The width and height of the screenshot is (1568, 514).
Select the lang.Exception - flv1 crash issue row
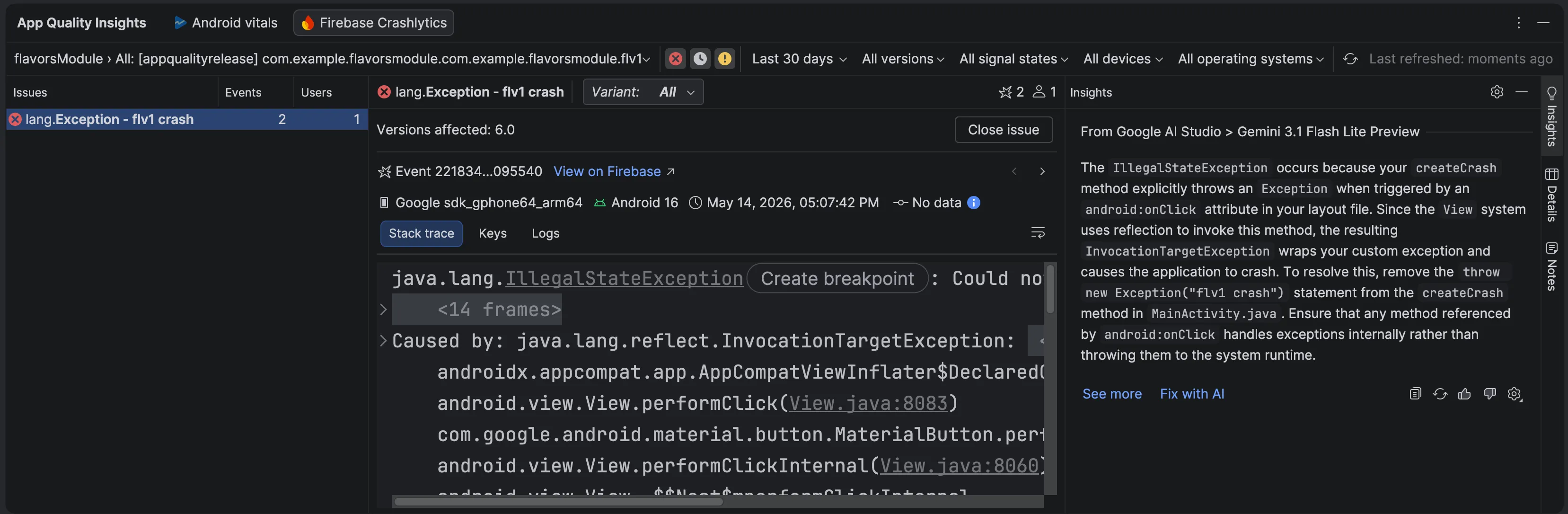(x=187, y=119)
